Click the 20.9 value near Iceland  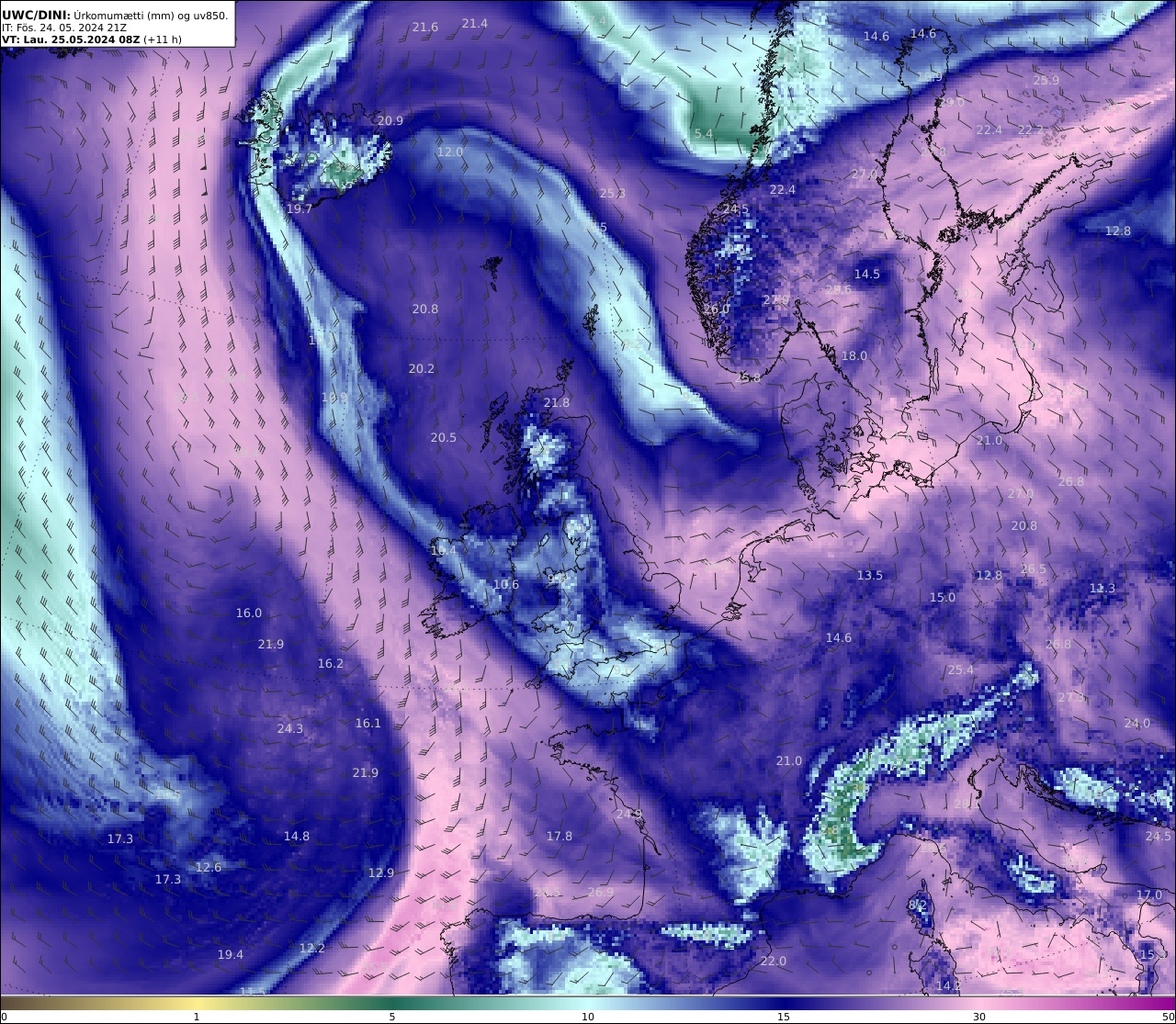pos(390,121)
